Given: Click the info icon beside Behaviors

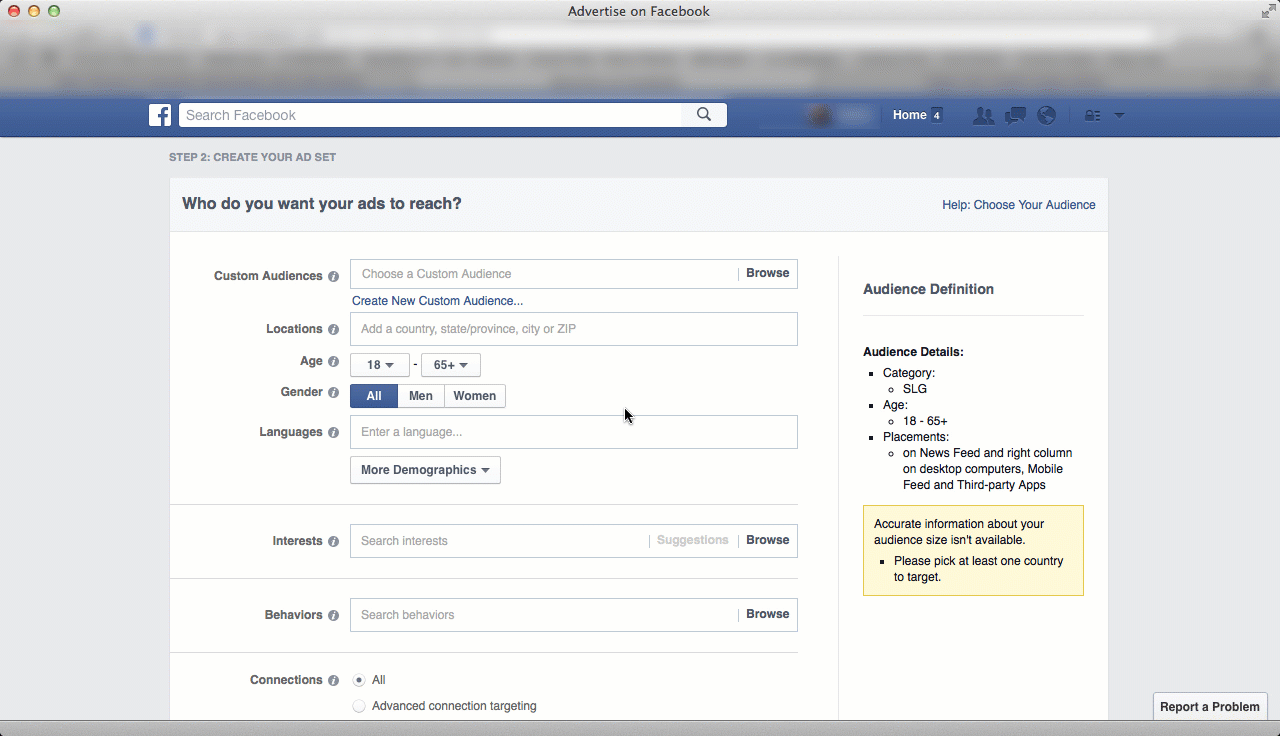Looking at the screenshot, I should click(333, 616).
